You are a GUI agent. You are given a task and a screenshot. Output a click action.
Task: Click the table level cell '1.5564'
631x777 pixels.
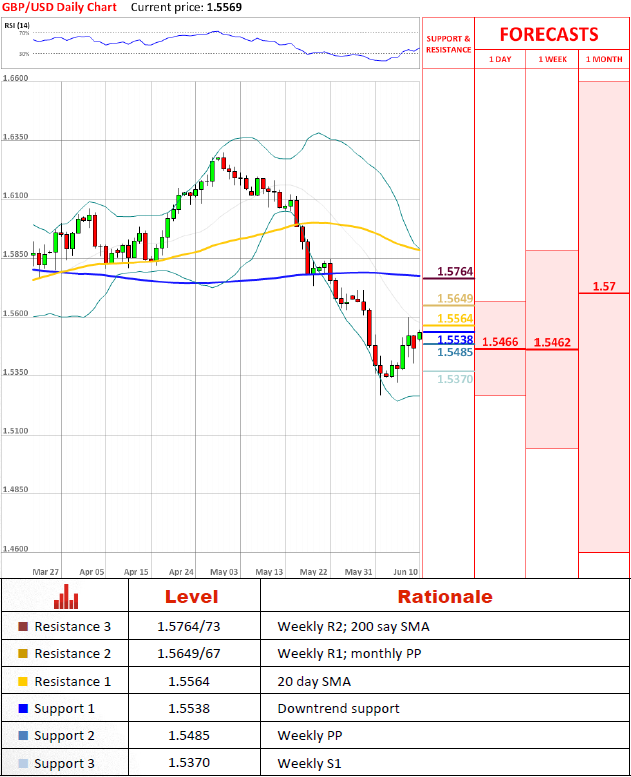coord(189,681)
